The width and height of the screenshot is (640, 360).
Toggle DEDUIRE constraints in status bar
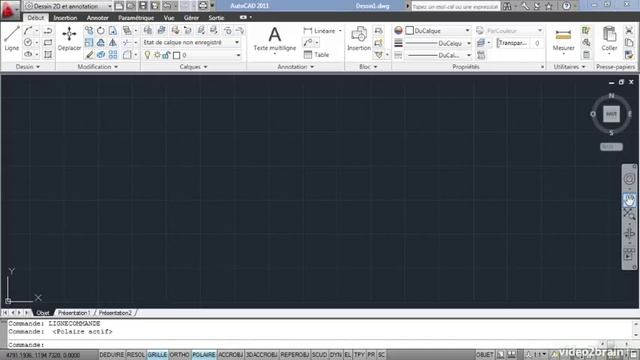click(x=111, y=355)
